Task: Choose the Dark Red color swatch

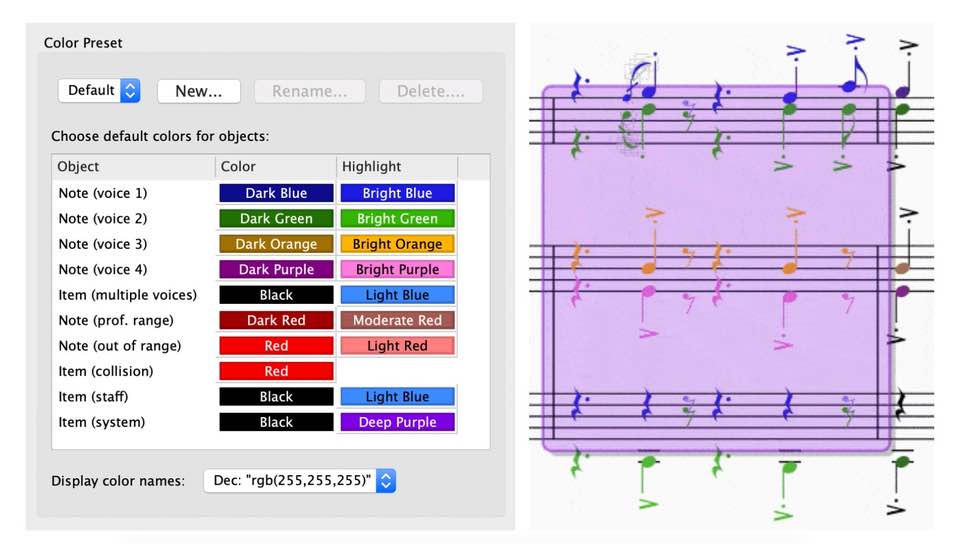Action: (x=276, y=320)
